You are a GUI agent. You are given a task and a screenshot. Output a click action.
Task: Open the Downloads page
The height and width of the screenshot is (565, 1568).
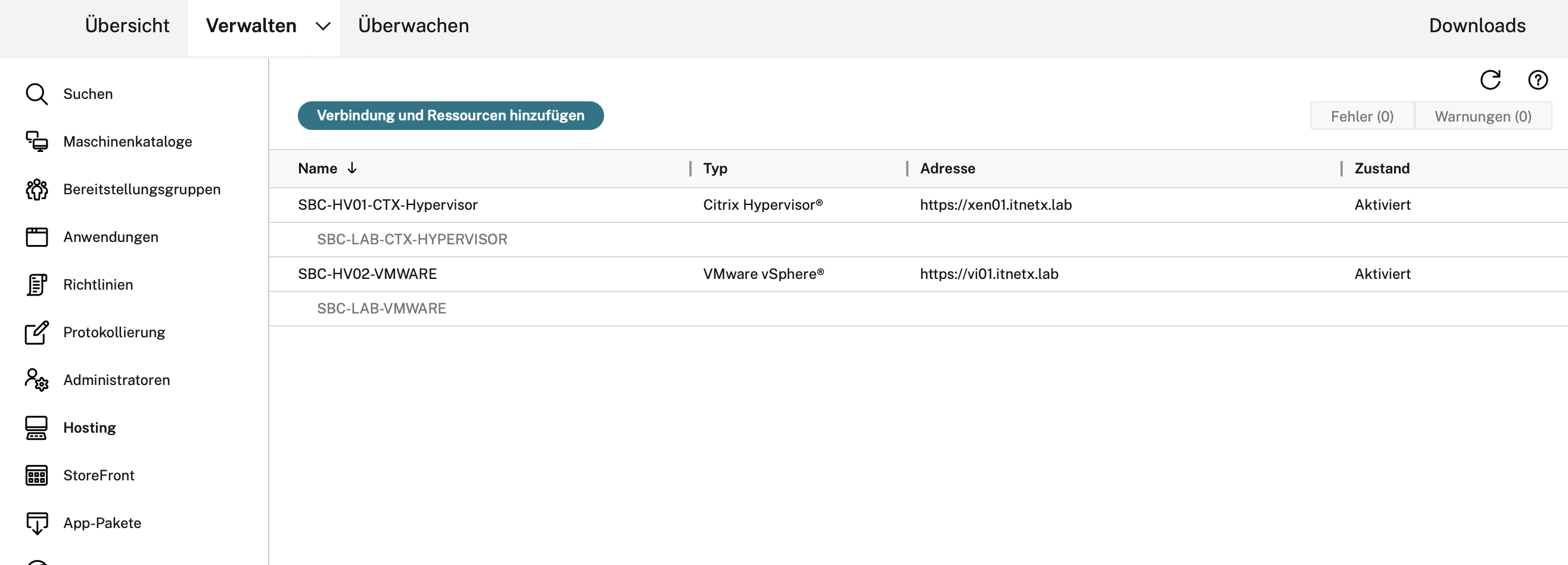coord(1477,26)
